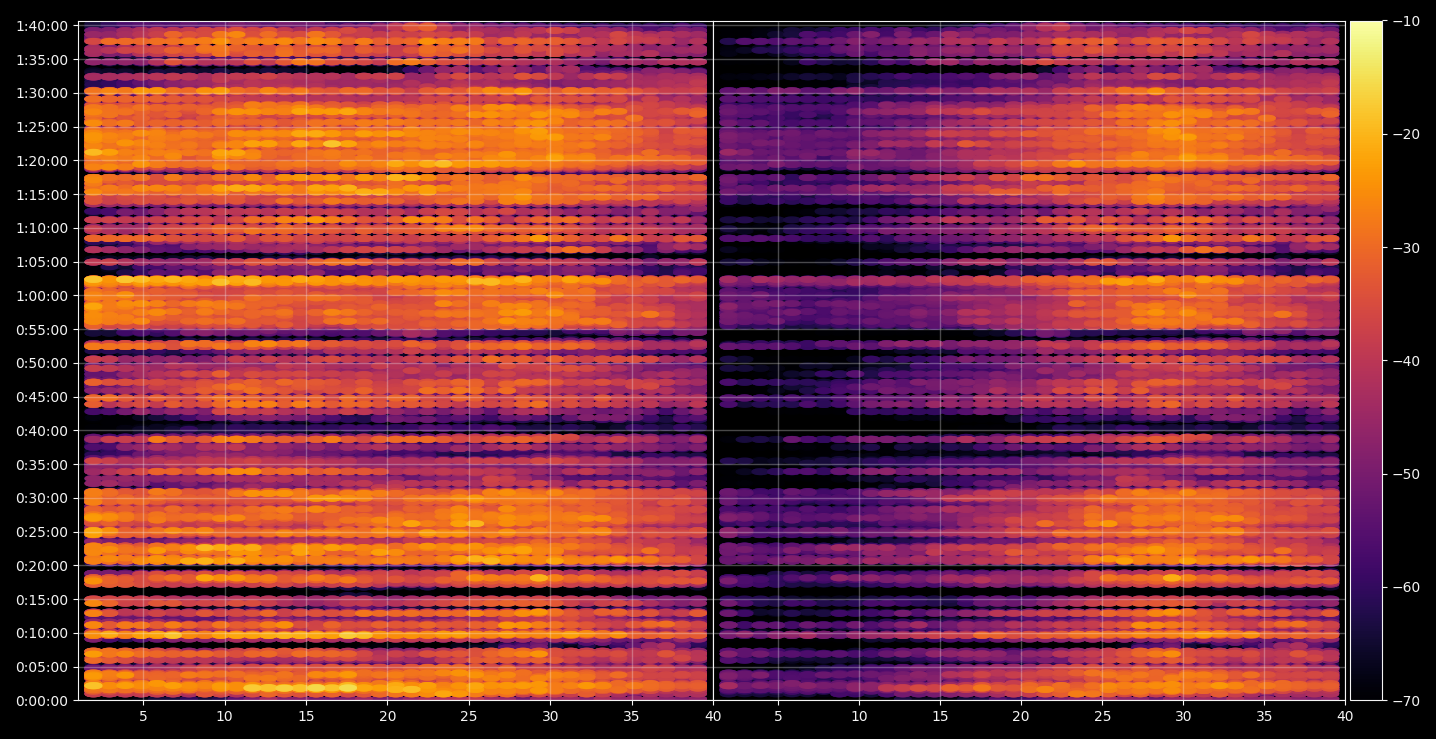Image resolution: width=1436 pixels, height=739 pixels.
Task: Select the 0:40:00 y-axis tick label
Action: [43, 431]
